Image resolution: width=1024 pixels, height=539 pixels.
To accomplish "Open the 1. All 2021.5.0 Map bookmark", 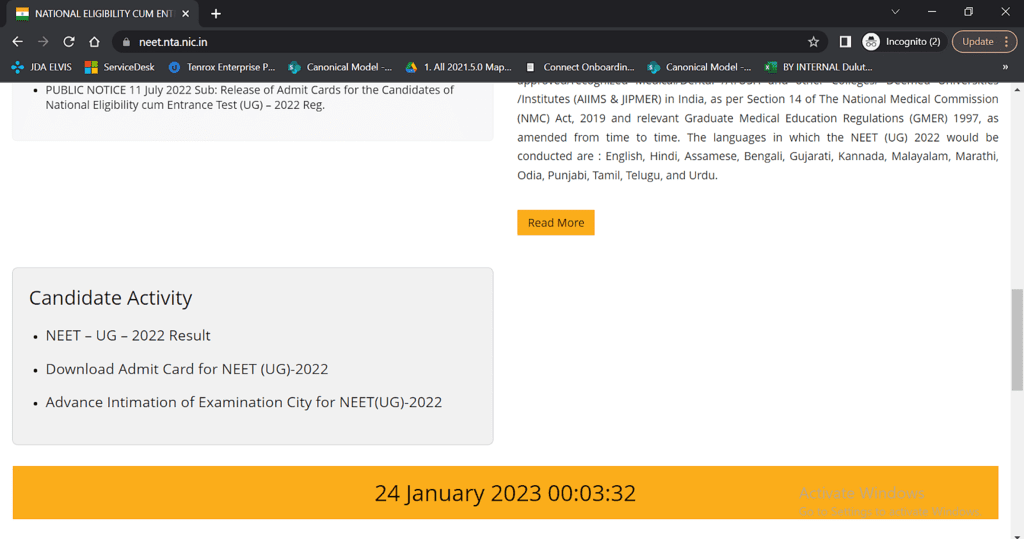I will coord(458,67).
